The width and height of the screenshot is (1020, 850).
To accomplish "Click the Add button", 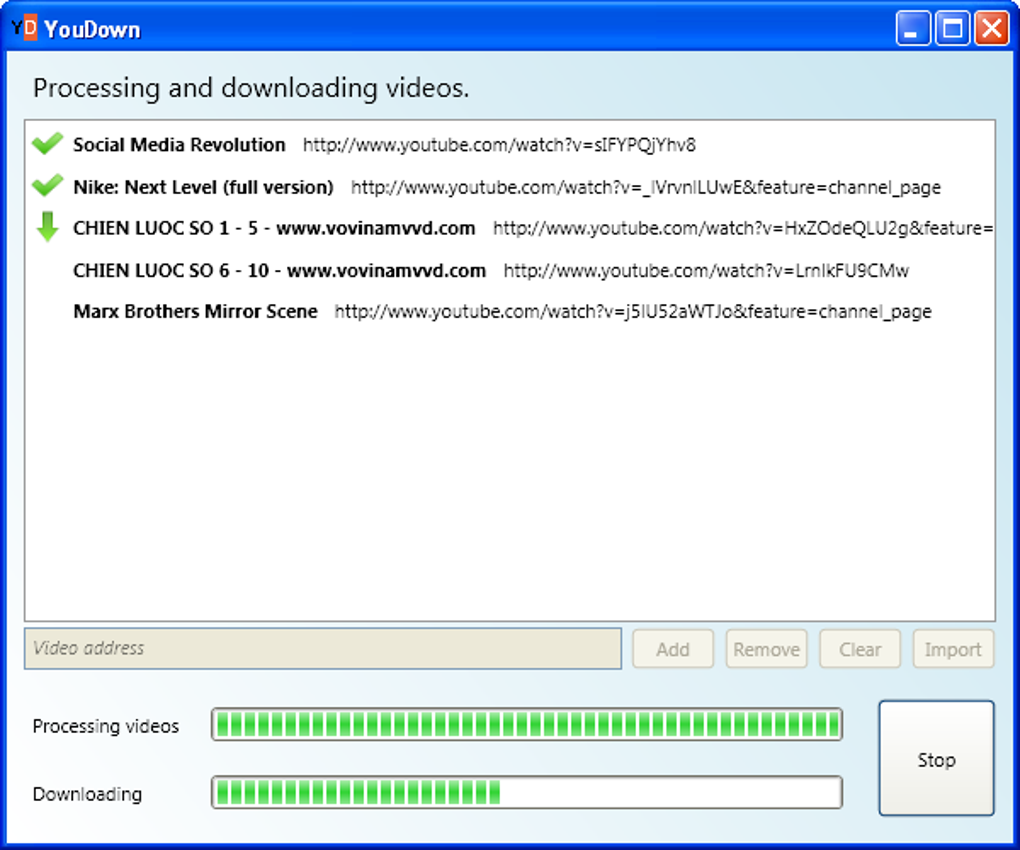I will pos(673,649).
